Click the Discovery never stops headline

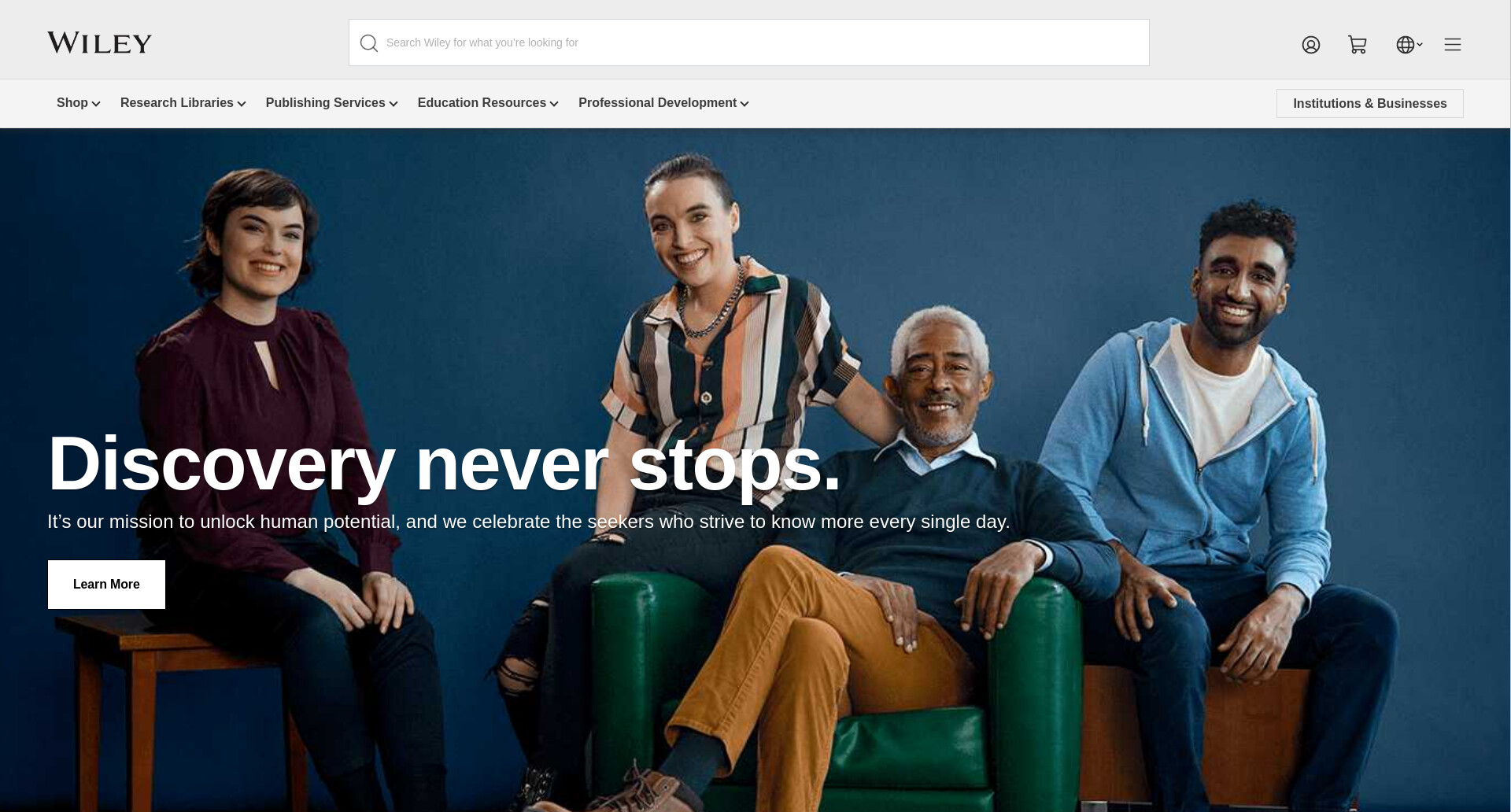[x=445, y=464]
